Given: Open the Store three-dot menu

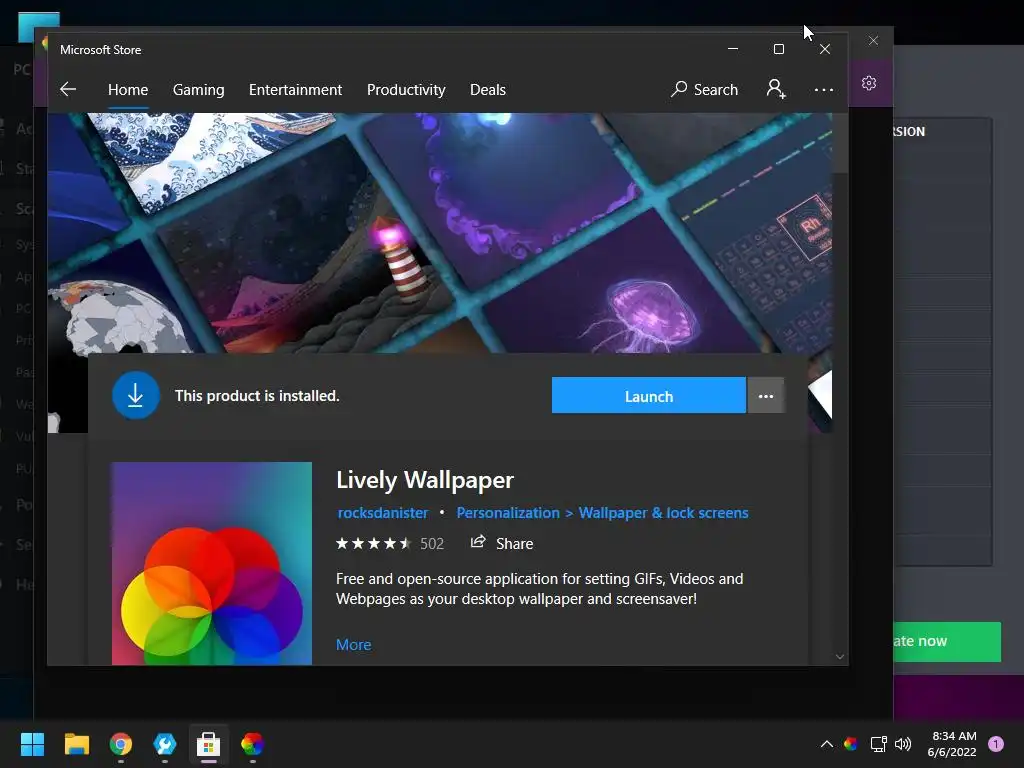Looking at the screenshot, I should [824, 89].
